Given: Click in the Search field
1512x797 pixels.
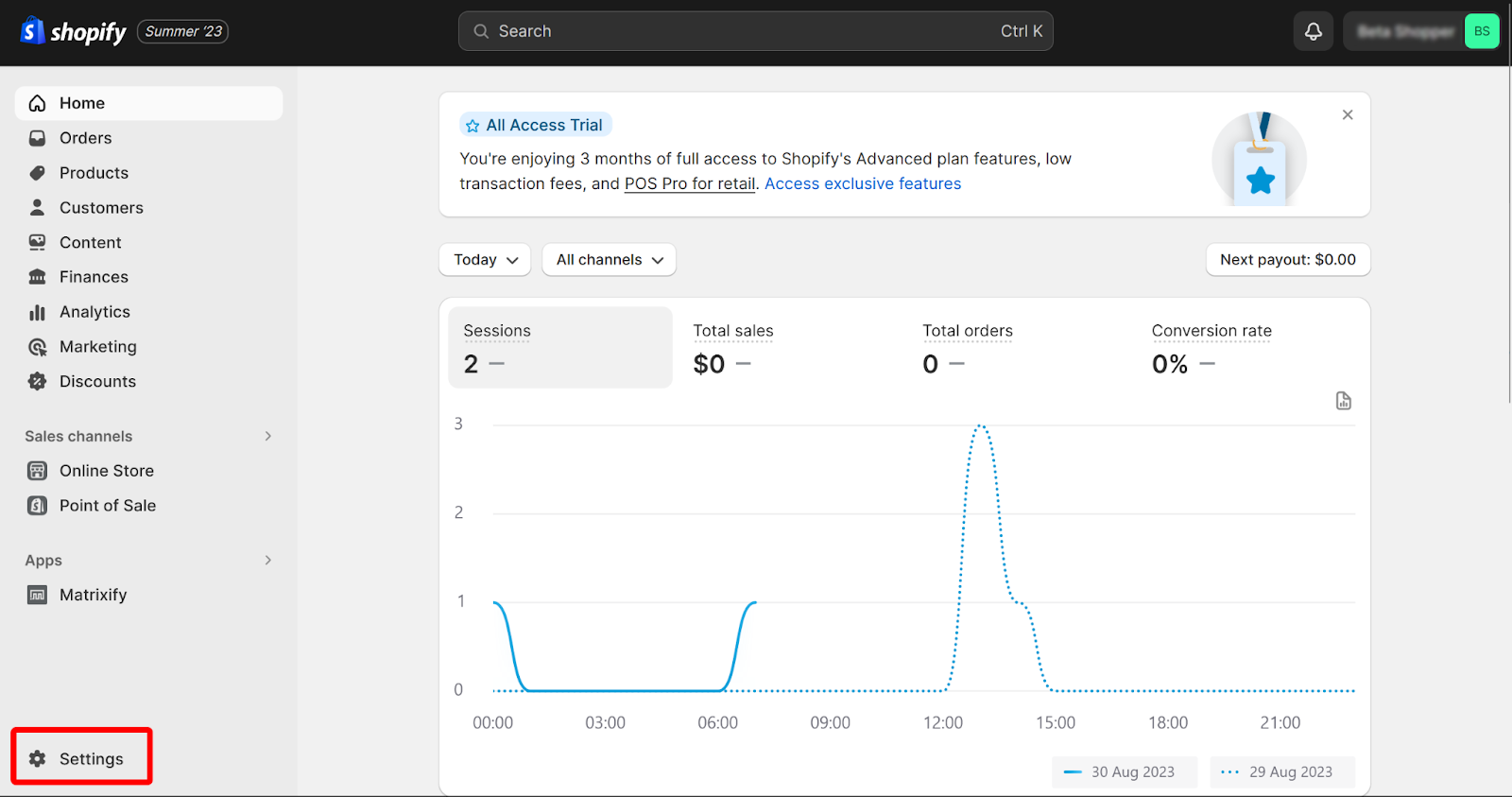Looking at the screenshot, I should [756, 31].
